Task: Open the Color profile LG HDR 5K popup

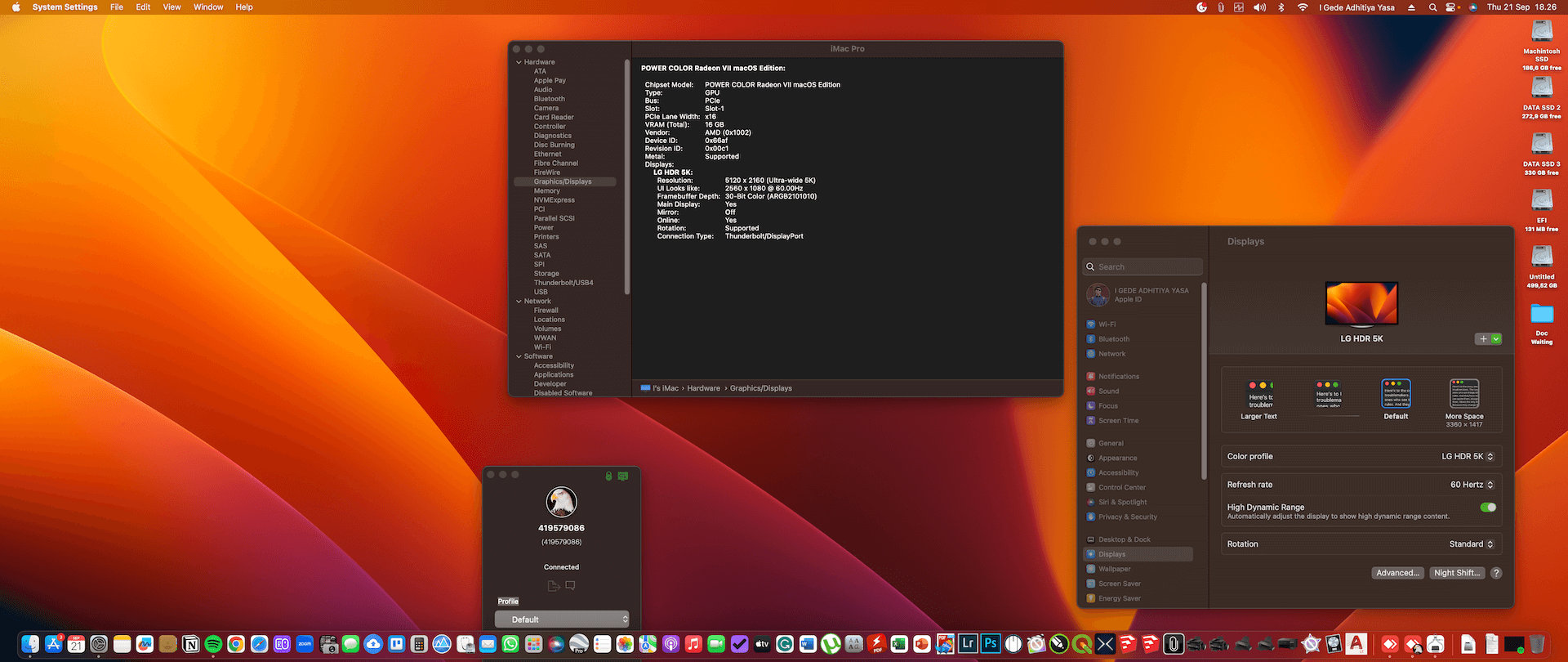Action: tap(1468, 457)
